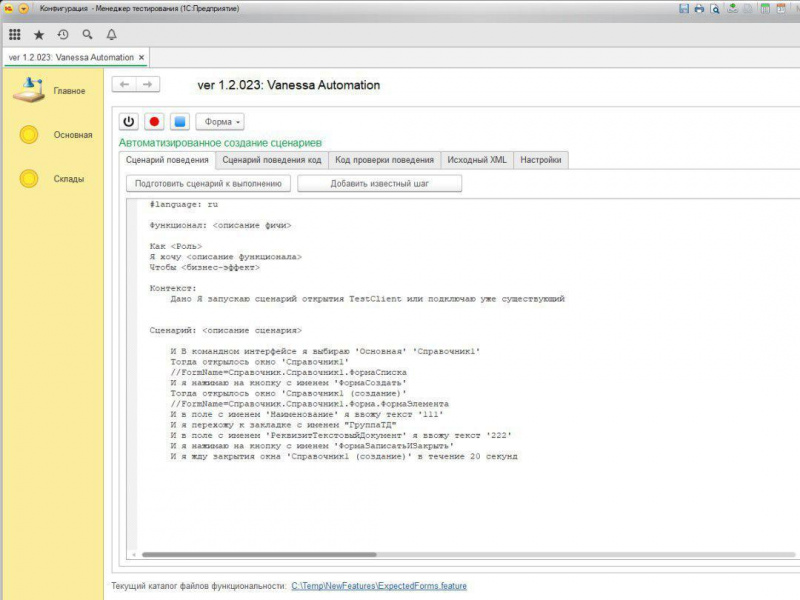Switch to Код проверки поведения tab
Viewport: 800px width, 600px height.
[385, 160]
